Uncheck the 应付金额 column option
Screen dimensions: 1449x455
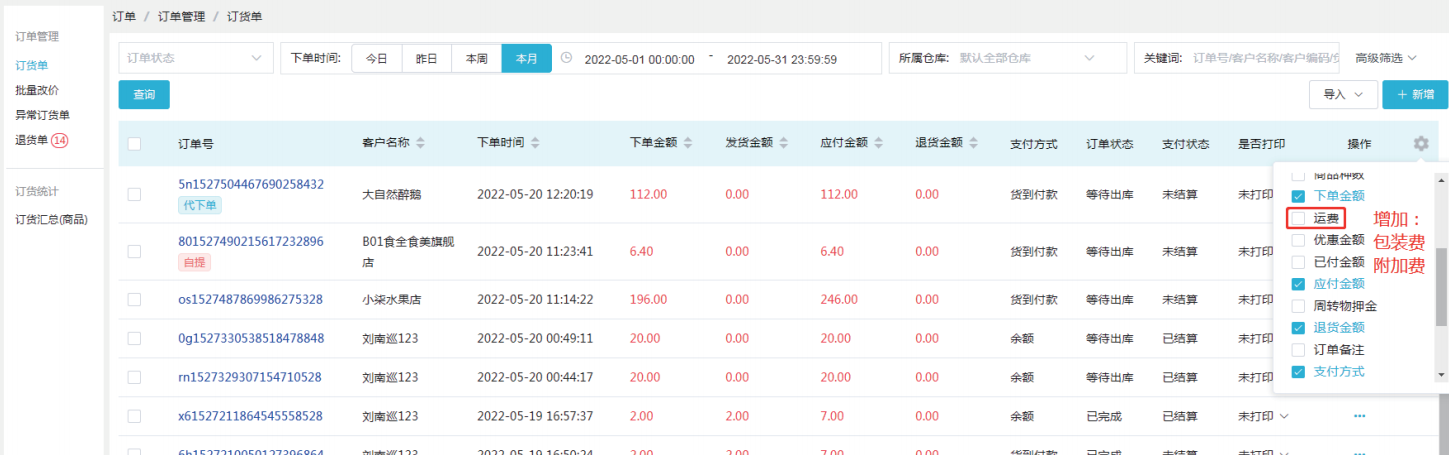click(1298, 284)
